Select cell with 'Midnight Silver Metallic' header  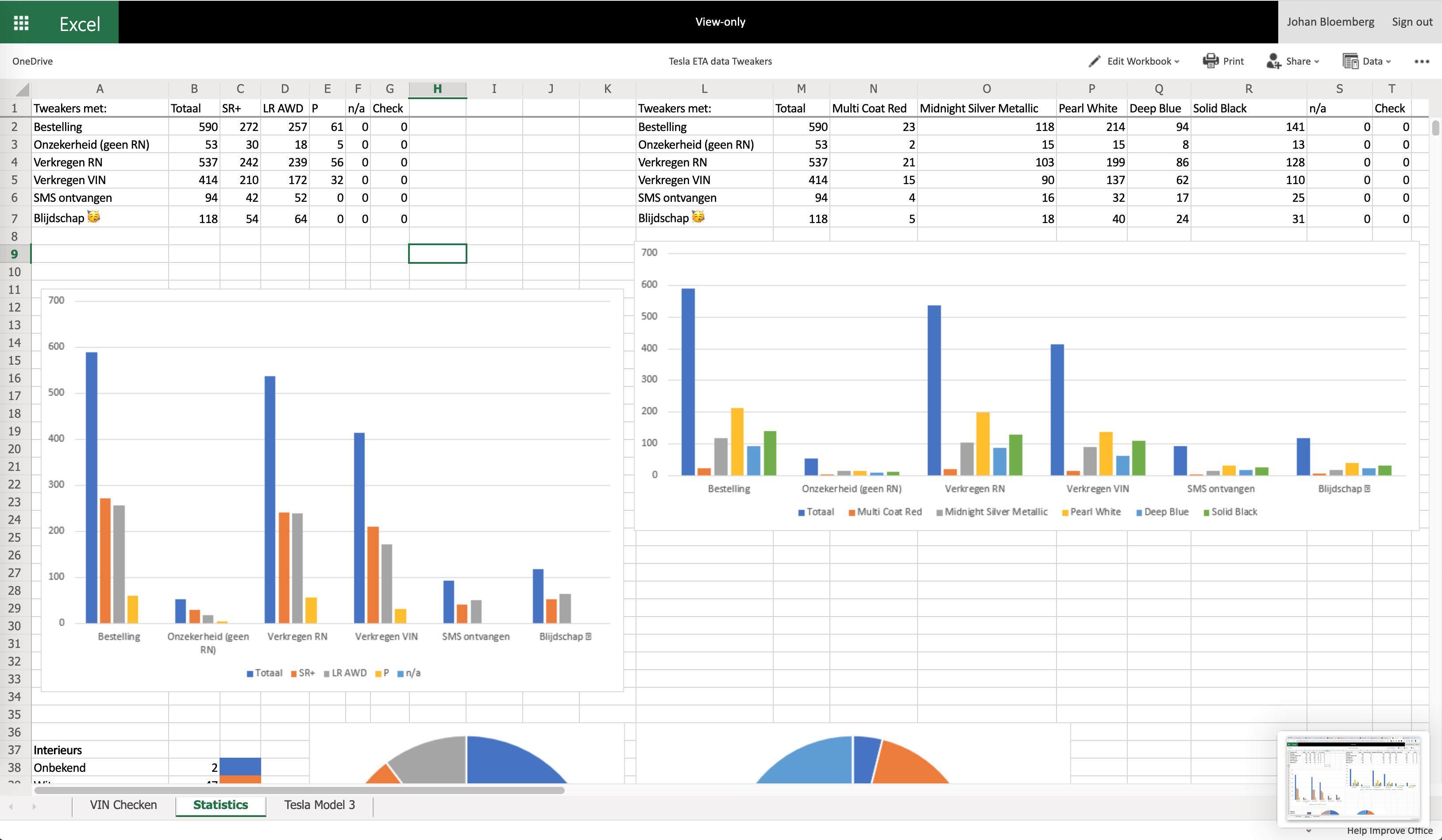pos(987,108)
